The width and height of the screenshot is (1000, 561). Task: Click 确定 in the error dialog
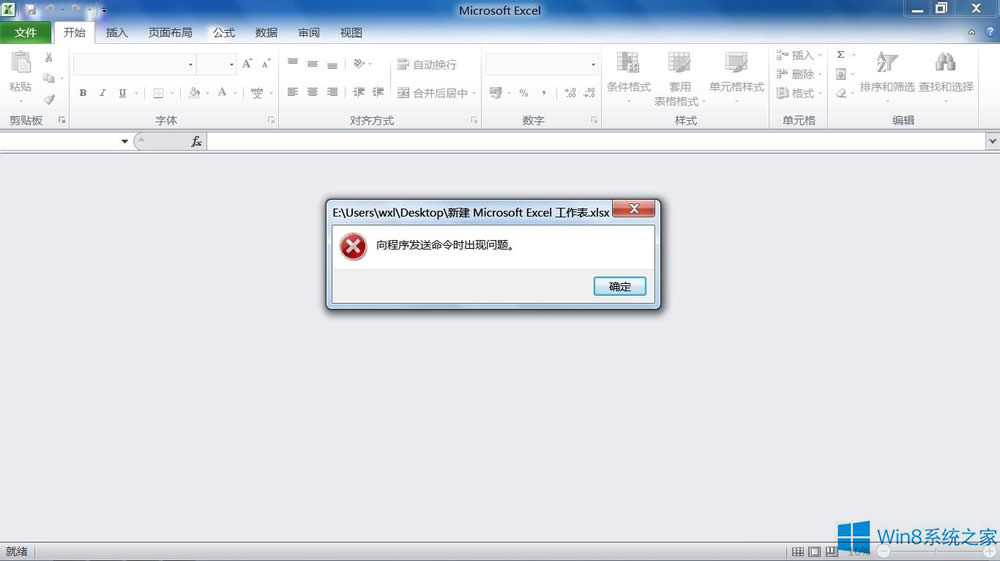620,286
